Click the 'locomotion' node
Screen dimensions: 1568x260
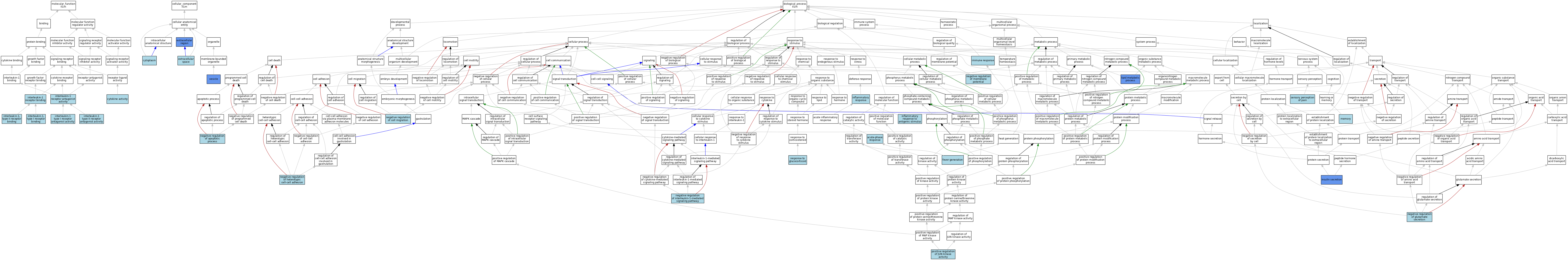click(x=450, y=42)
